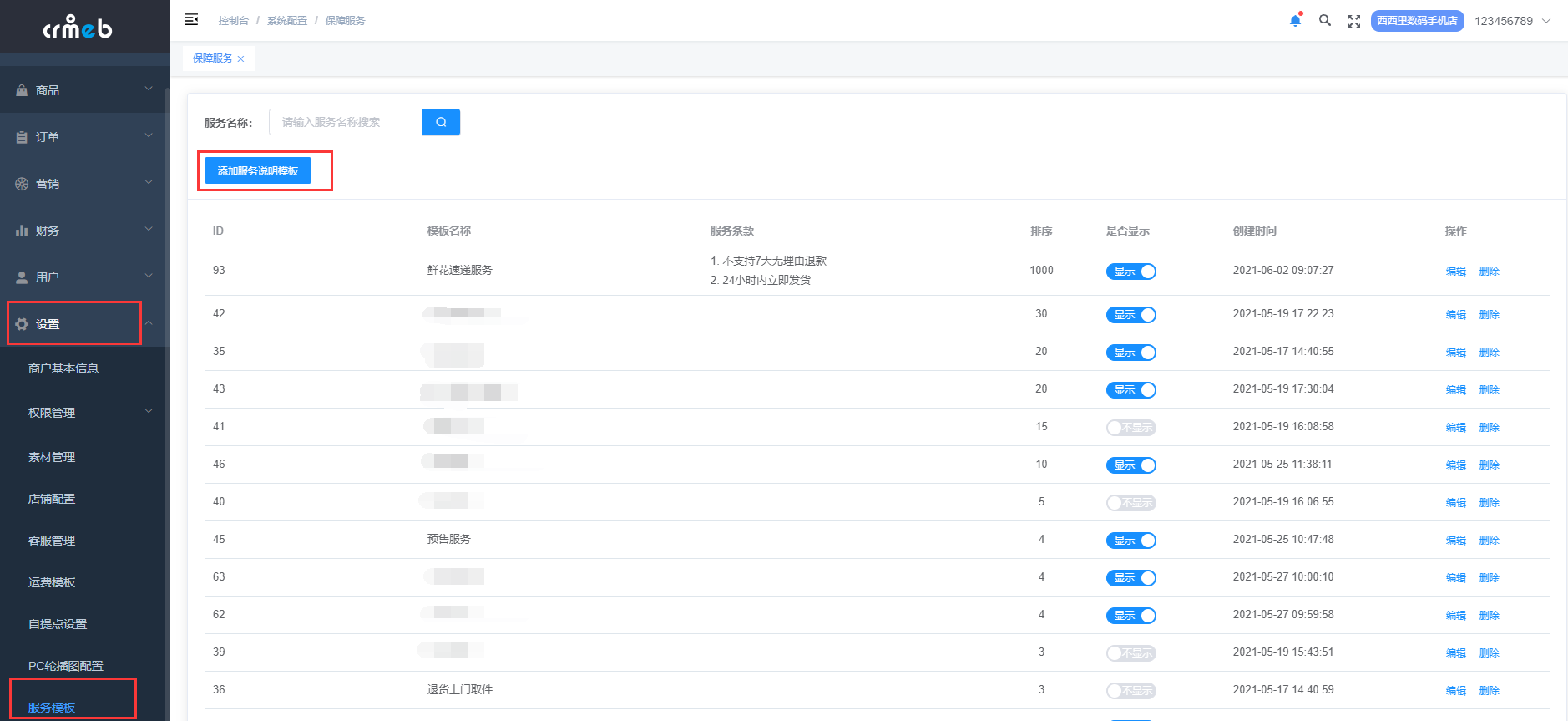The image size is (1568, 721).
Task: Click the text 鲜花速递服务
Action: click(x=460, y=270)
